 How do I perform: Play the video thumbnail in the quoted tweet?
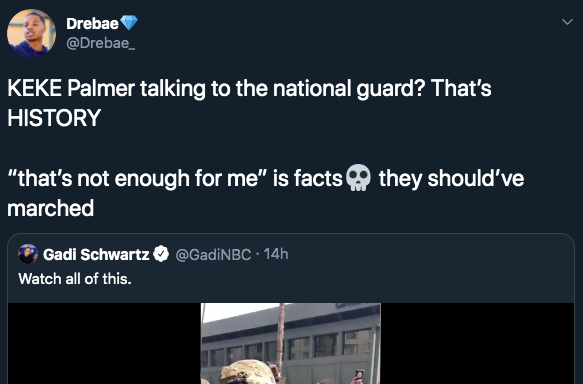pos(291,343)
